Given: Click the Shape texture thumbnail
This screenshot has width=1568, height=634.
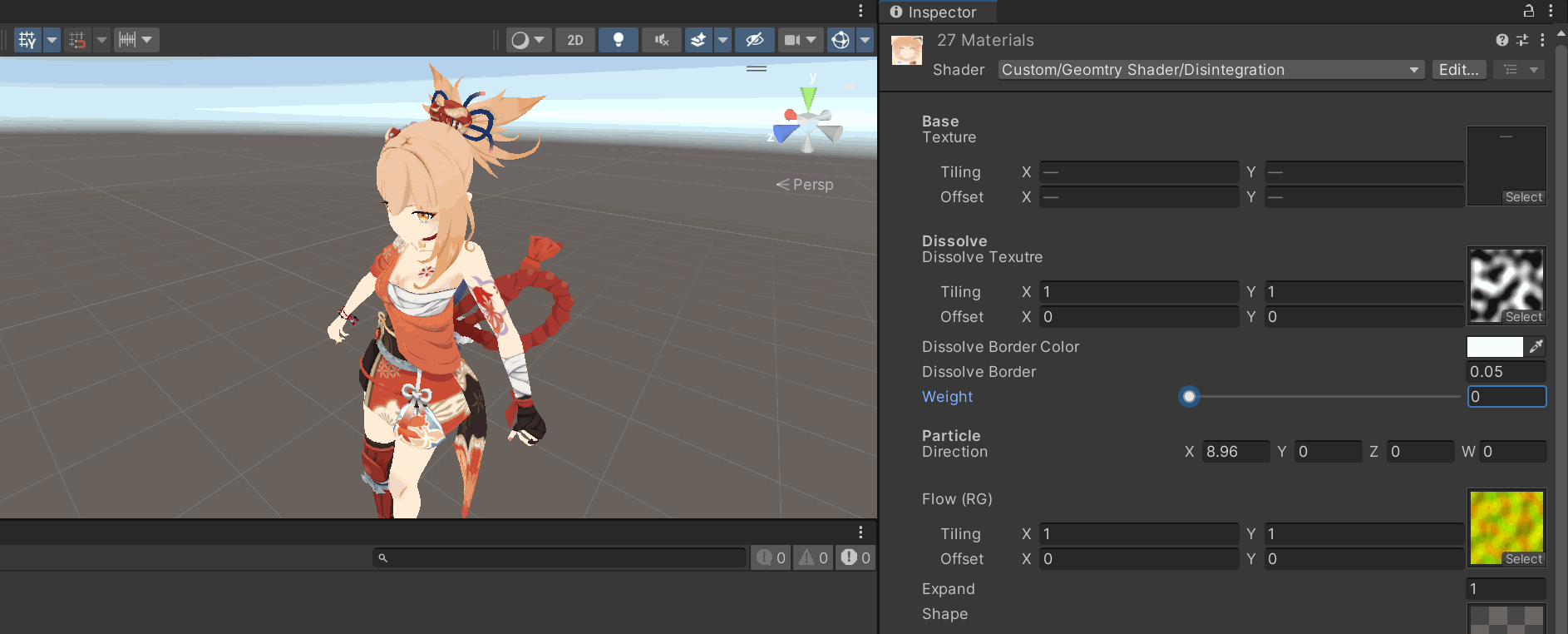Looking at the screenshot, I should coord(1506,619).
